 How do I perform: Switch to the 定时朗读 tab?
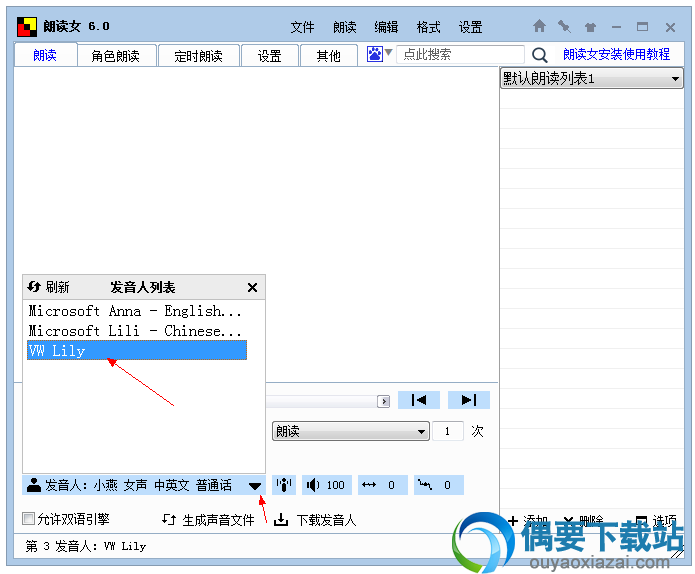coord(198,56)
